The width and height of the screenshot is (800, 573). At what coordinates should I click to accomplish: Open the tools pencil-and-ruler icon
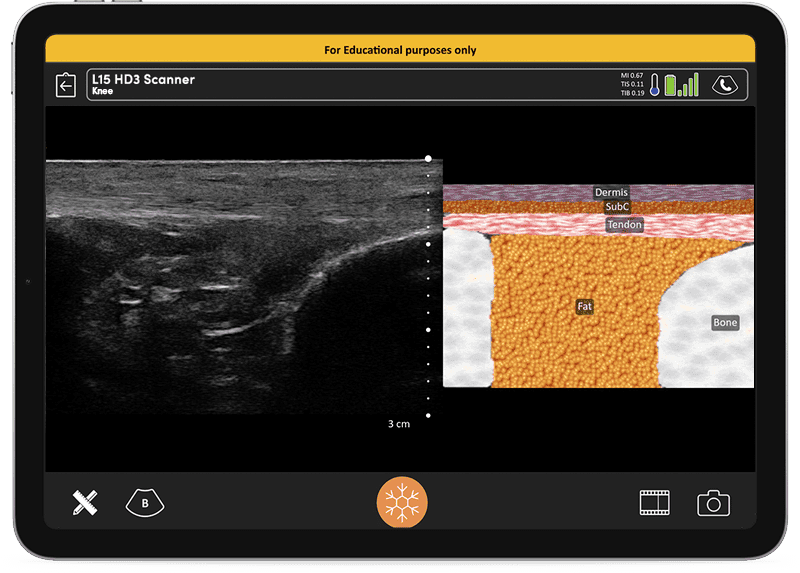pos(85,503)
